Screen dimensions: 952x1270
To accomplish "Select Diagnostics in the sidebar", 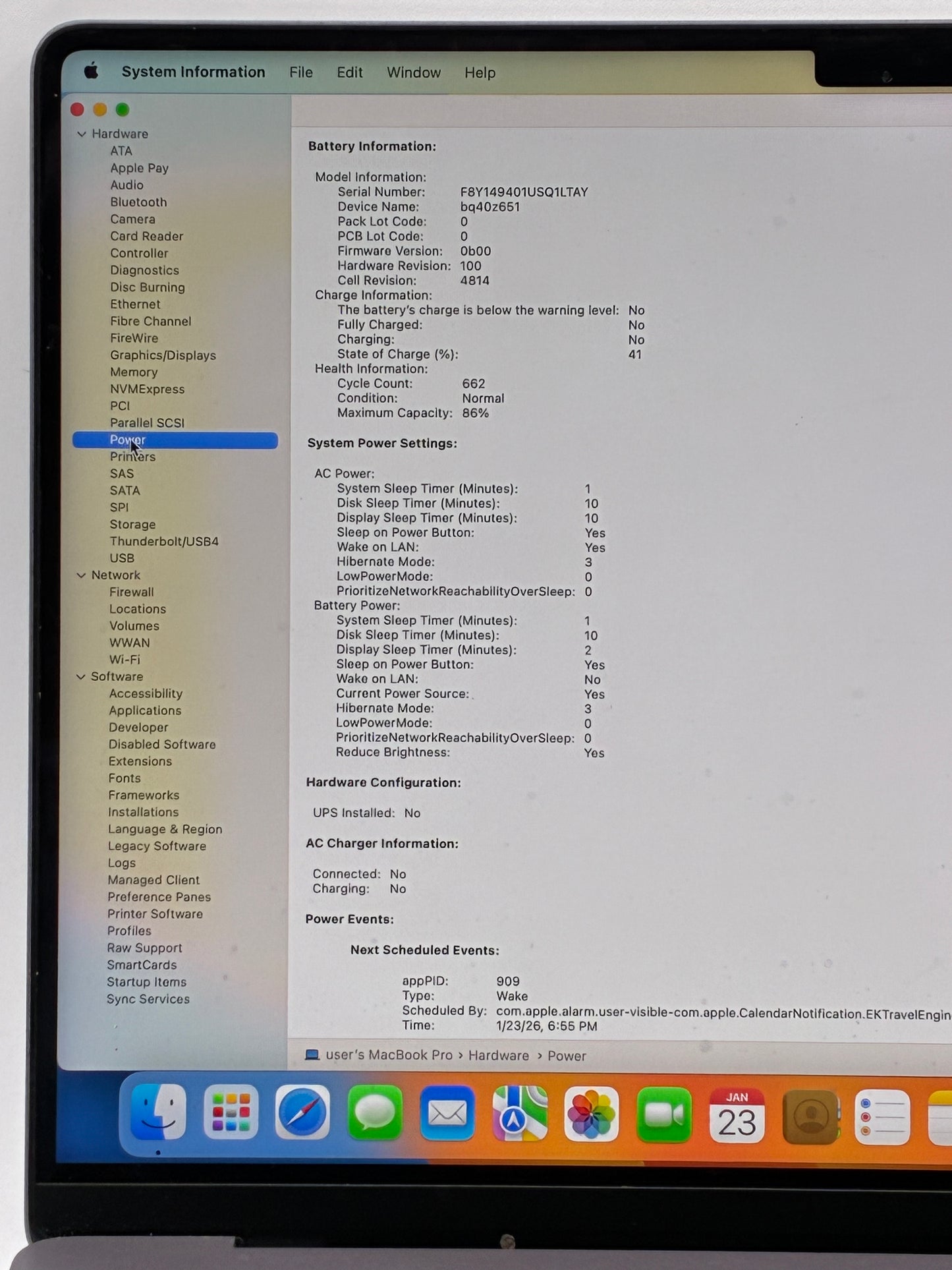I will coord(144,270).
